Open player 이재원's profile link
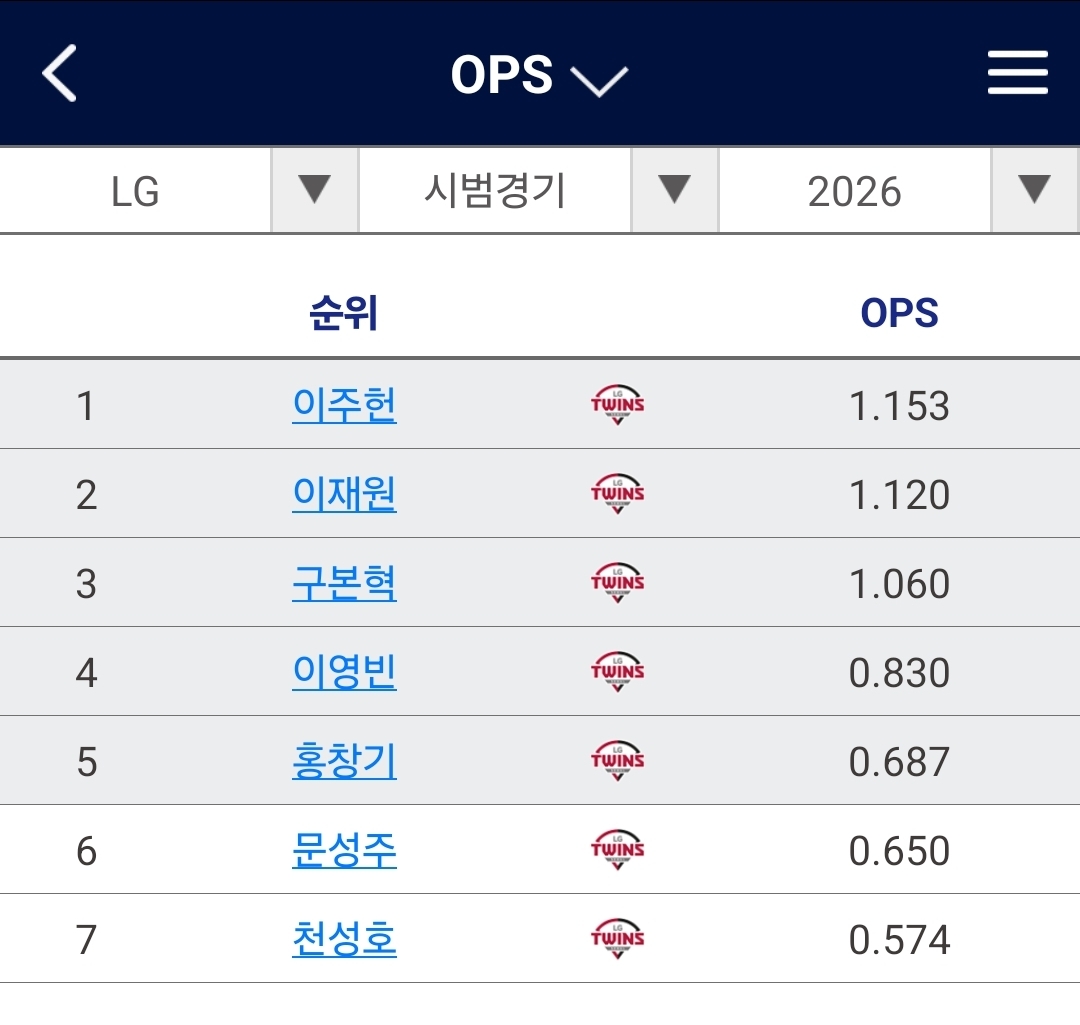 (344, 494)
